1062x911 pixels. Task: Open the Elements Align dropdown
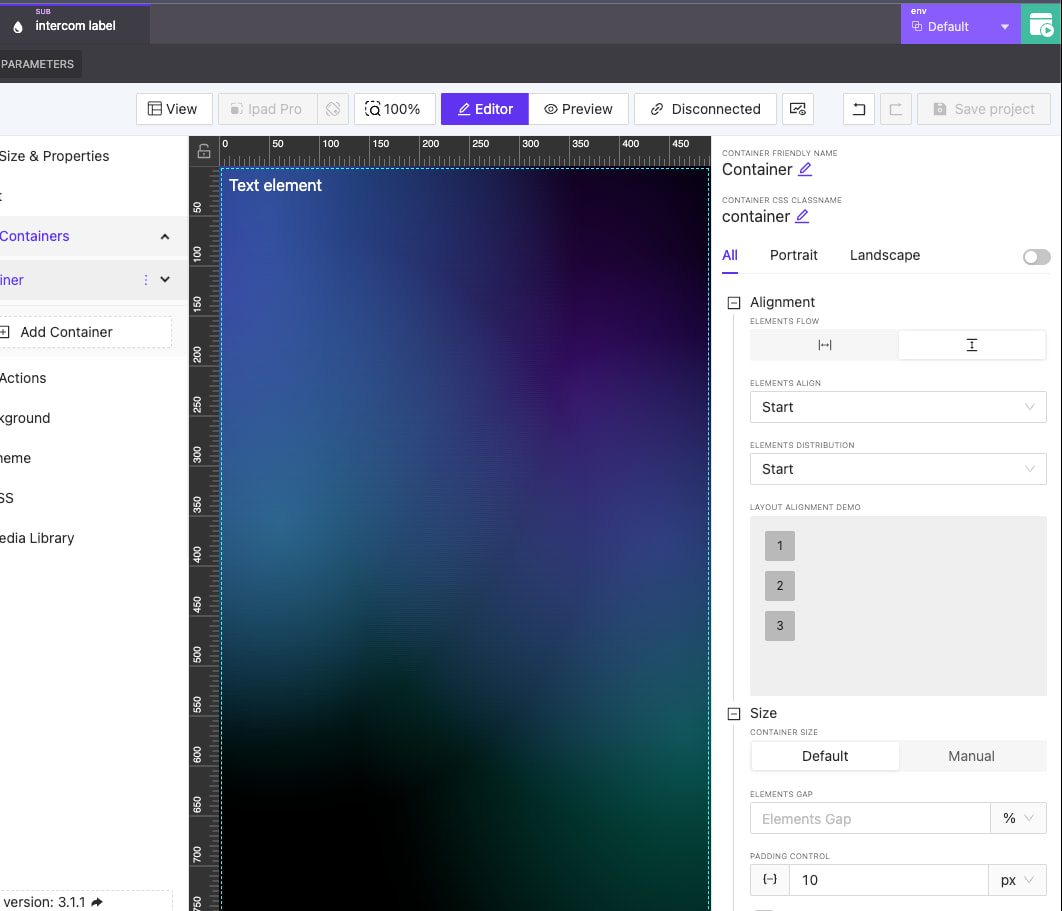[x=897, y=407]
